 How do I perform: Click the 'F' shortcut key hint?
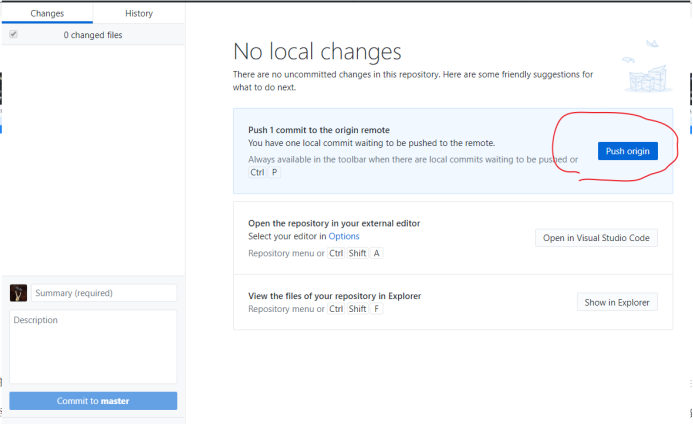pos(377,309)
